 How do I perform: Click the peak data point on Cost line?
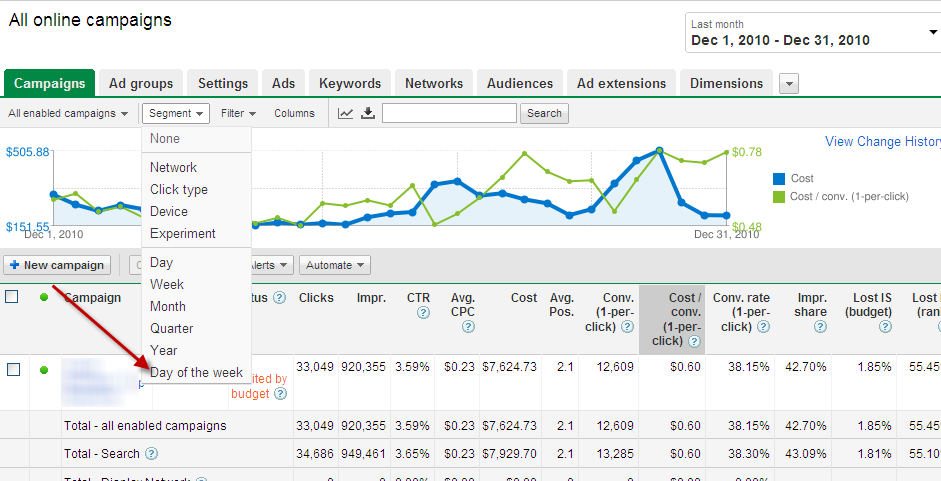[x=659, y=150]
